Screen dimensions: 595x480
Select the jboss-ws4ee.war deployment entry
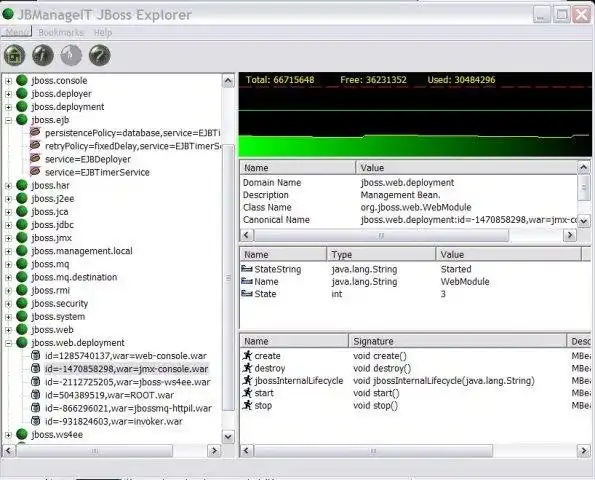pyautogui.click(x=128, y=382)
